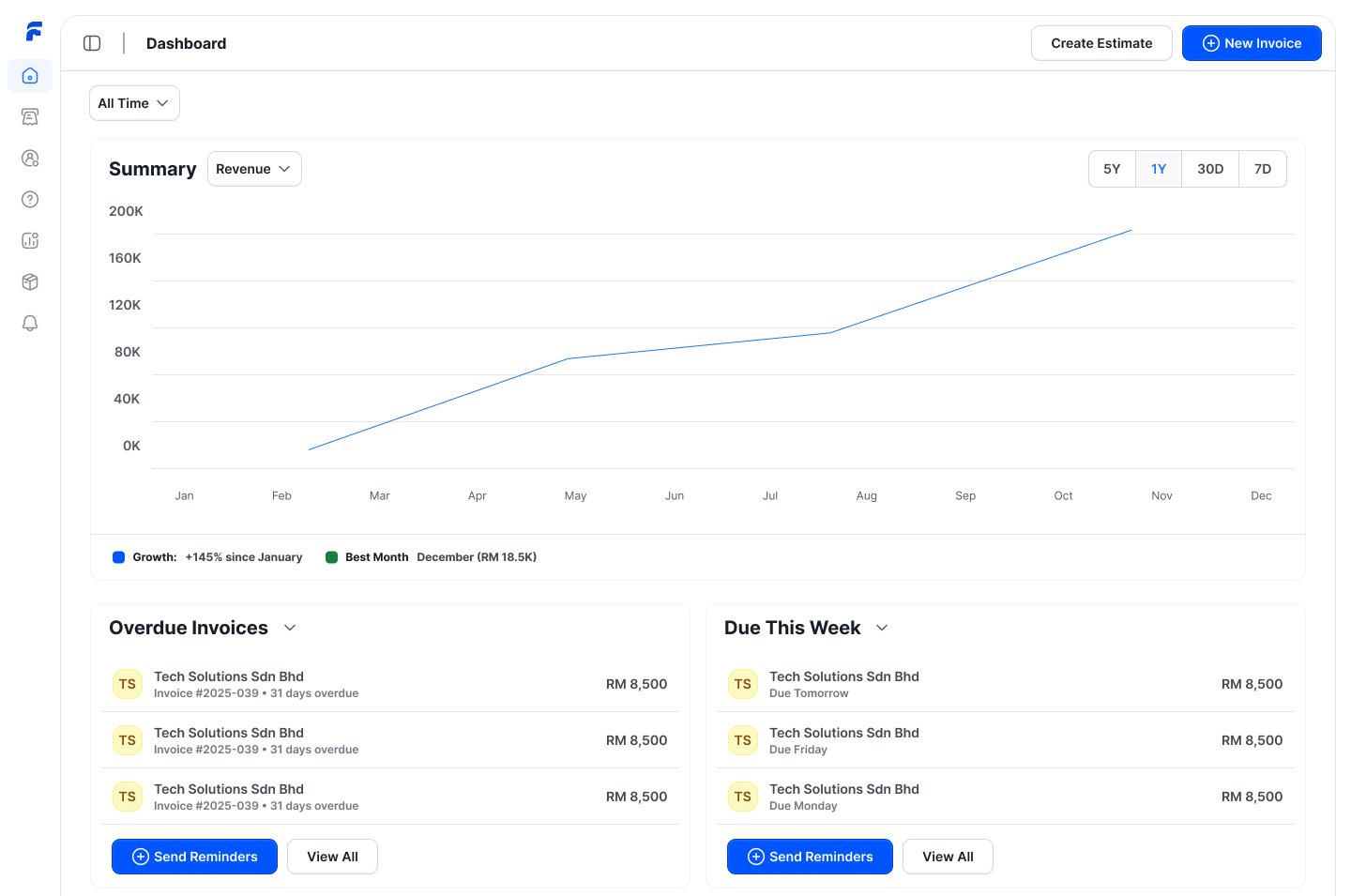Switch chart to 5Y range

point(1112,169)
